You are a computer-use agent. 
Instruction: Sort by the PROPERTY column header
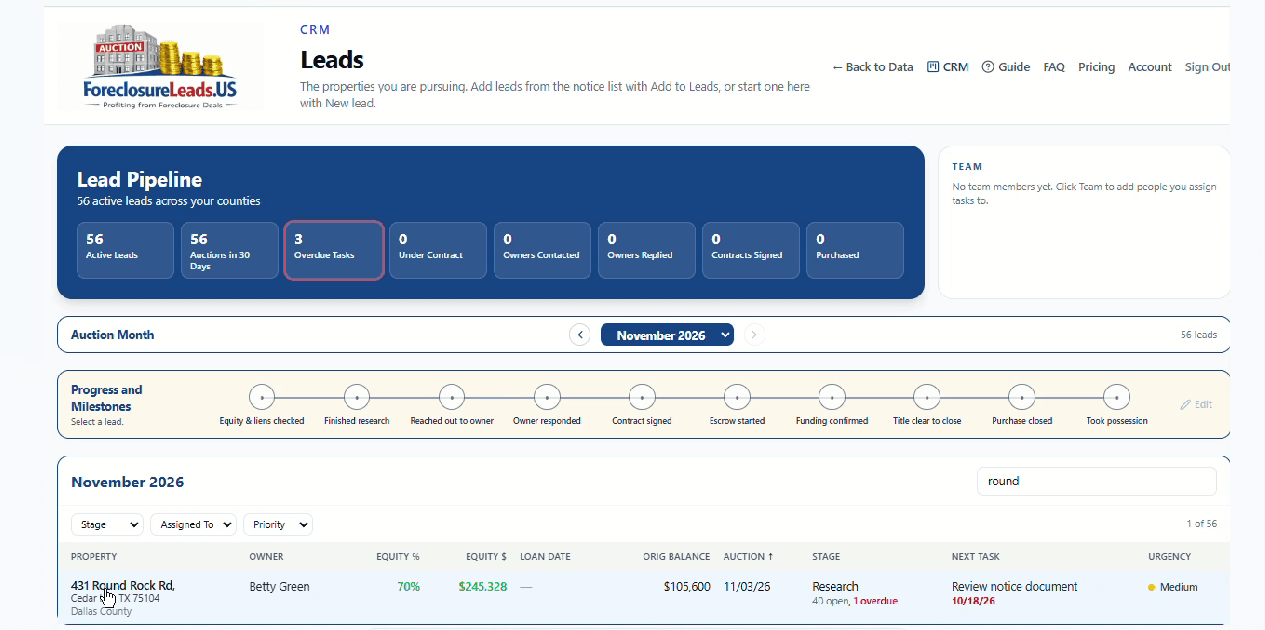tap(94, 557)
